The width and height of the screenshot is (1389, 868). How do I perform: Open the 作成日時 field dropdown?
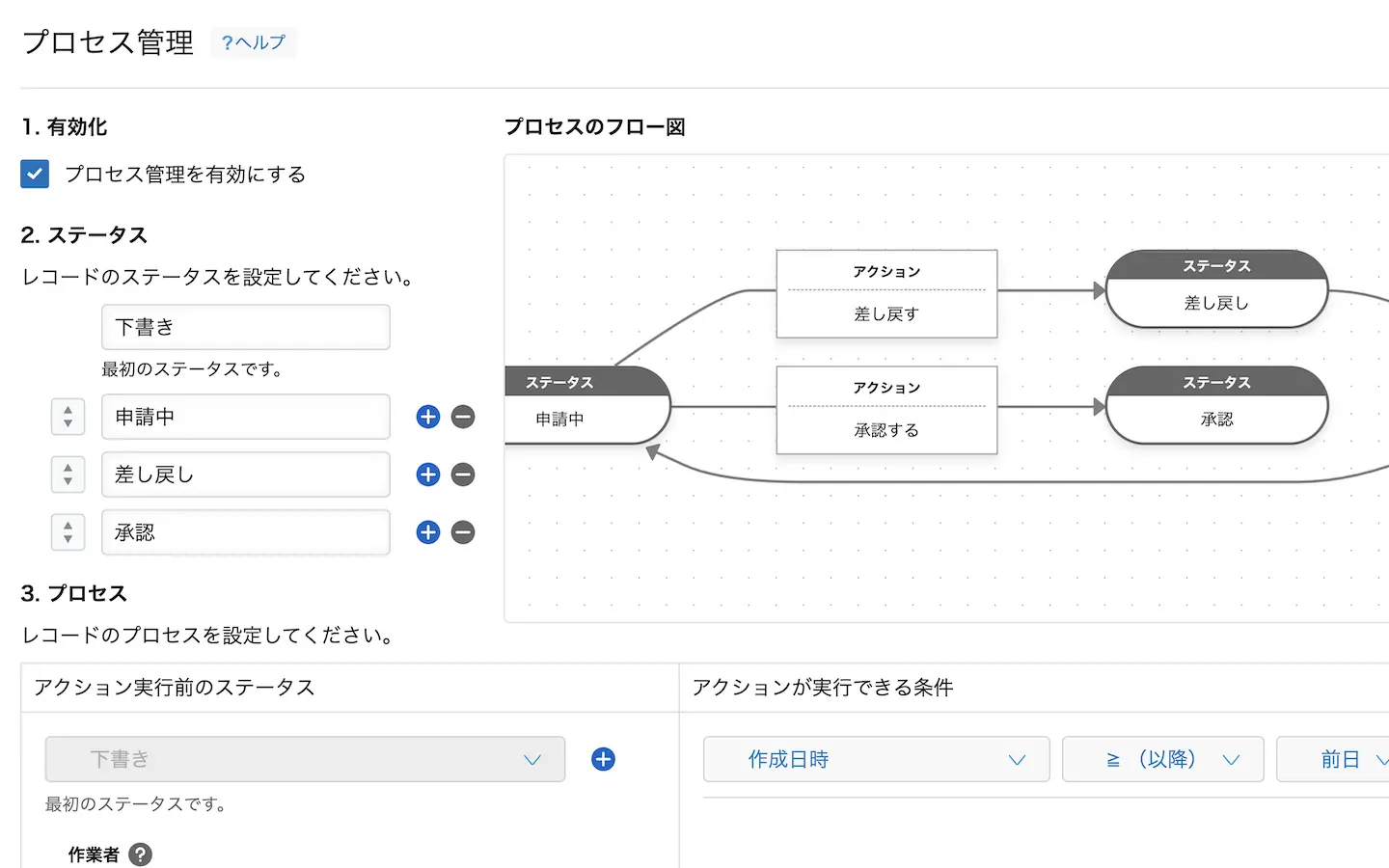click(x=876, y=759)
